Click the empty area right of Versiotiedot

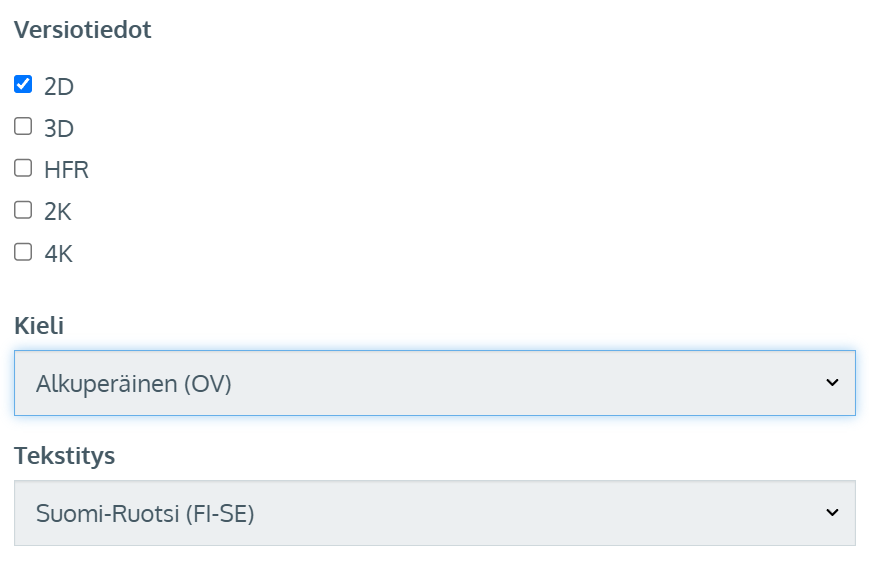pos(500,30)
